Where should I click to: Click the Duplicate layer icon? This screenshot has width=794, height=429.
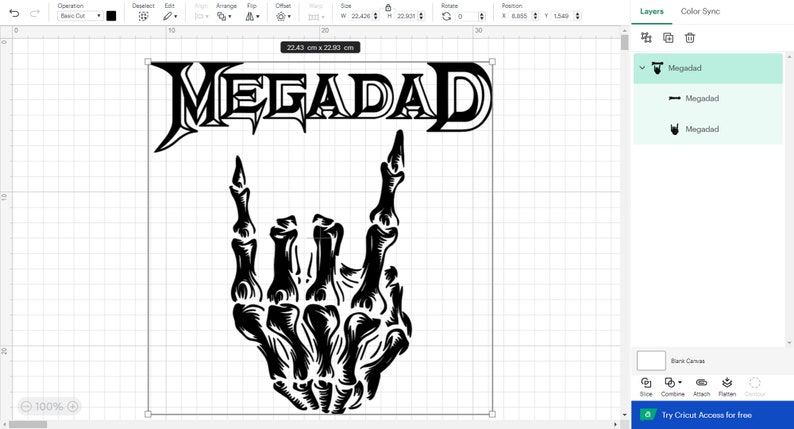[x=668, y=37]
